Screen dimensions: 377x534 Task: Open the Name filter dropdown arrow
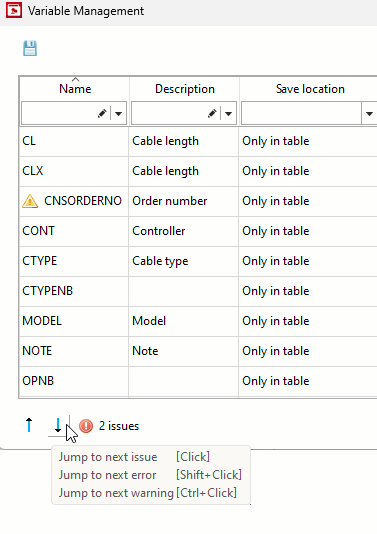119,113
